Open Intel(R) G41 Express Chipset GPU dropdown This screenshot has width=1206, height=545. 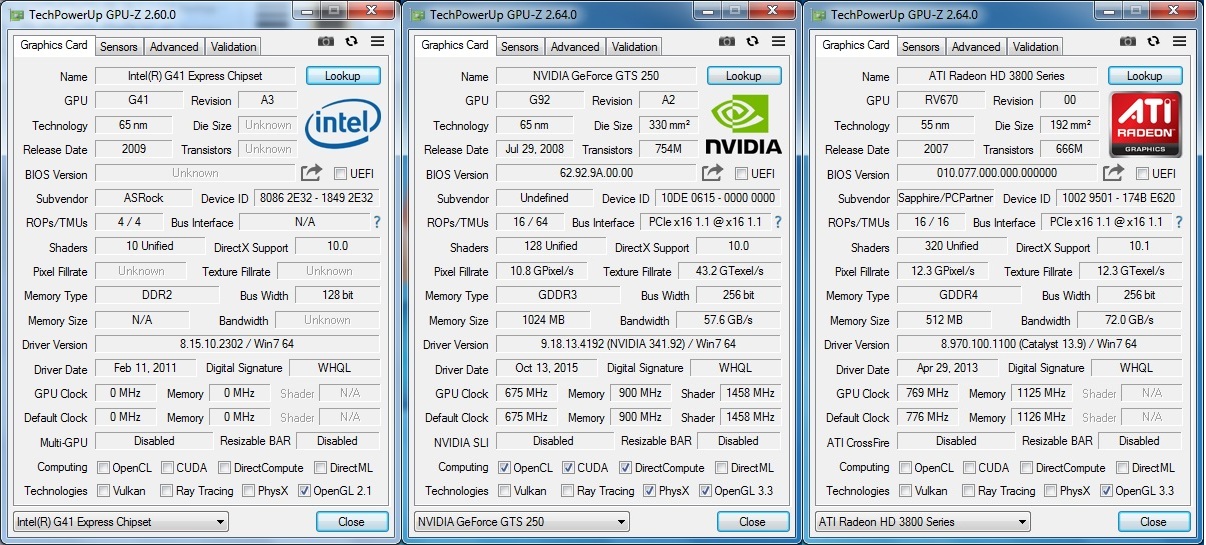coord(120,522)
